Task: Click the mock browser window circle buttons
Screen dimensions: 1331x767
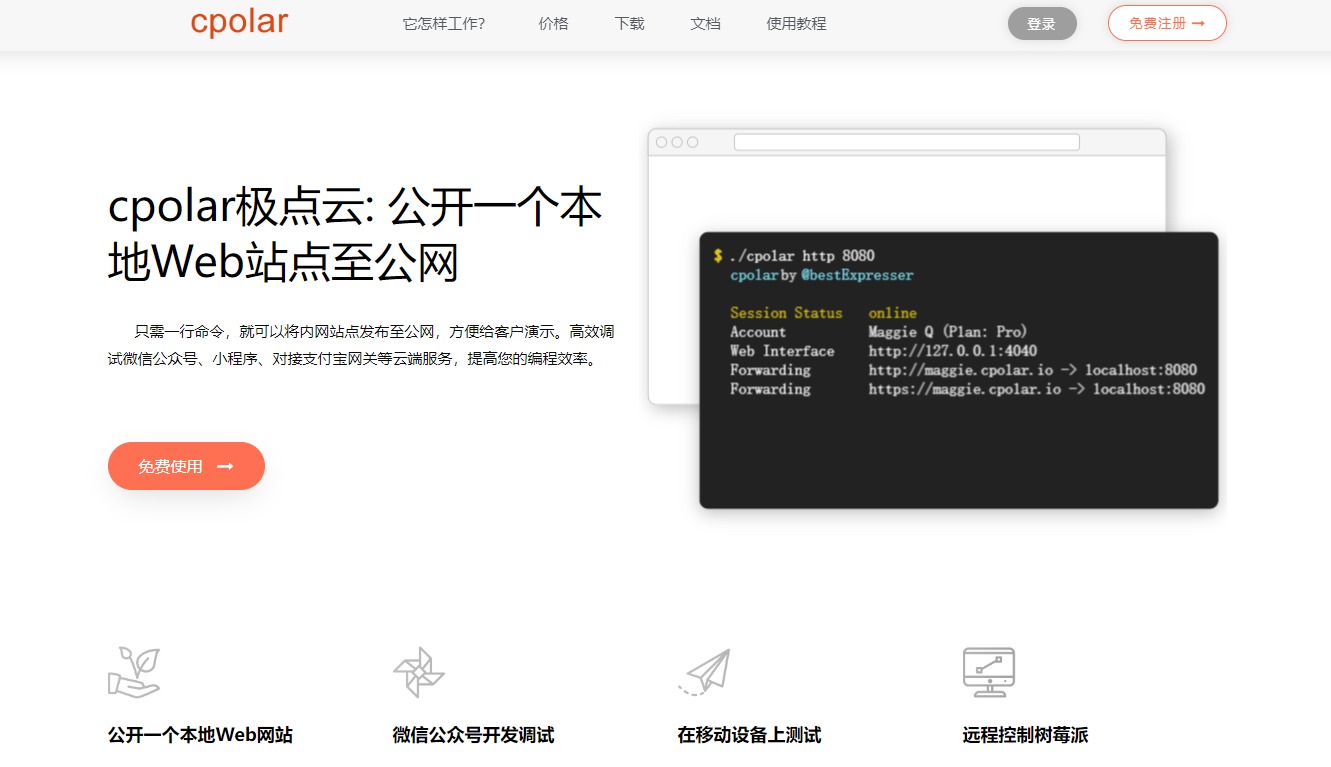Action: pyautogui.click(x=677, y=142)
